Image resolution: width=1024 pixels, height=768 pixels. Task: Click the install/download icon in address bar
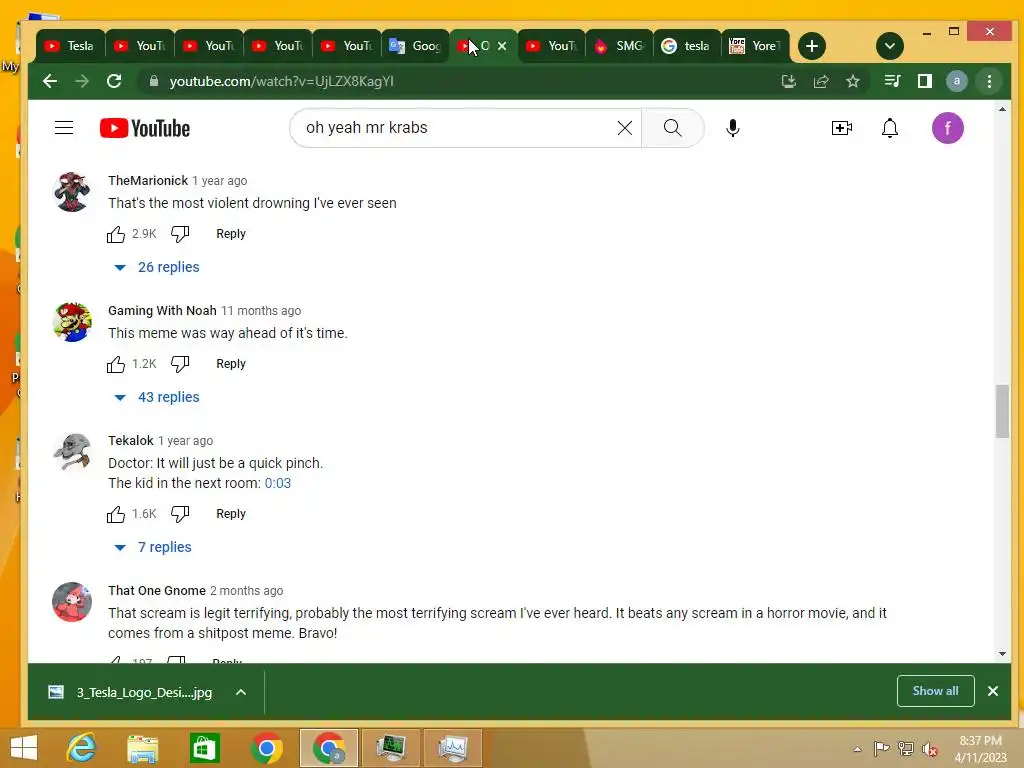pos(789,81)
